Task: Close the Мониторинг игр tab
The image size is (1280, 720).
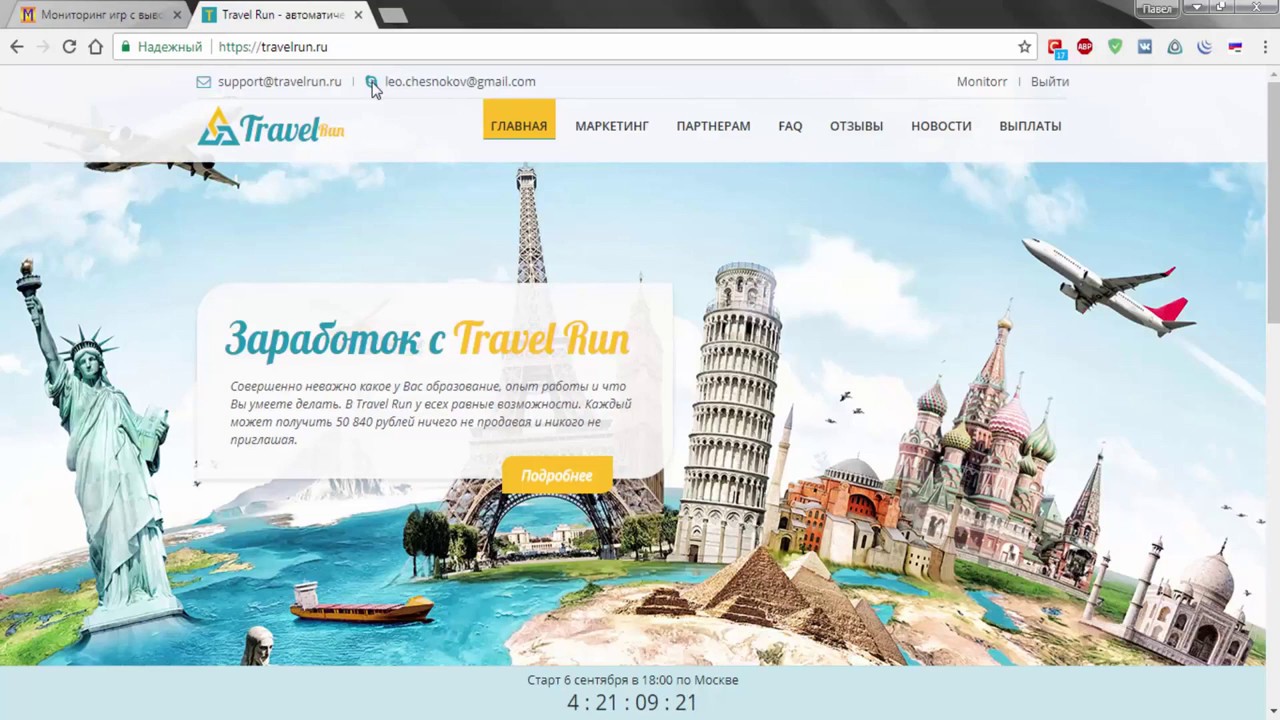Action: (x=177, y=15)
